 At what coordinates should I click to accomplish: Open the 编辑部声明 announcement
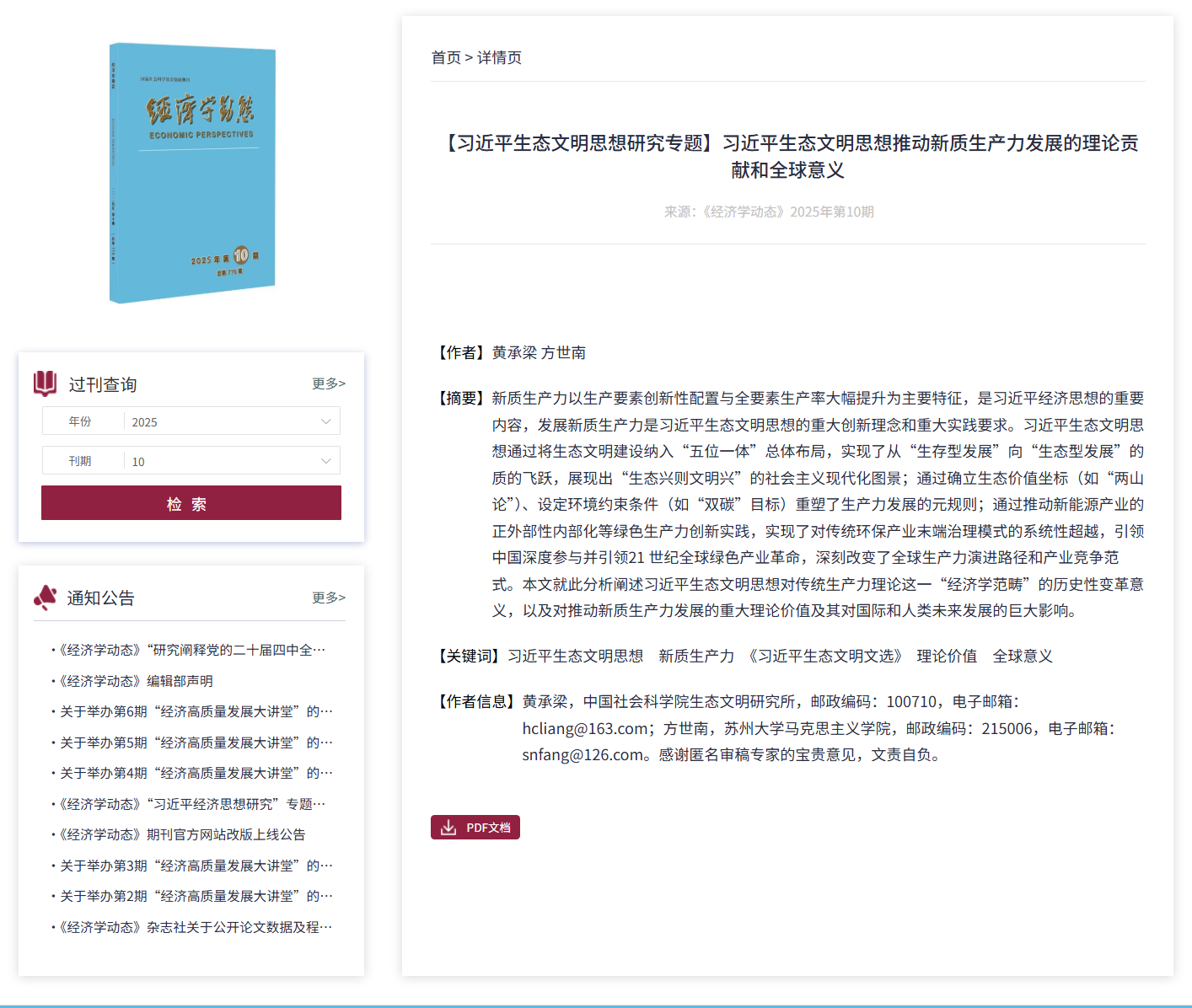(x=136, y=681)
